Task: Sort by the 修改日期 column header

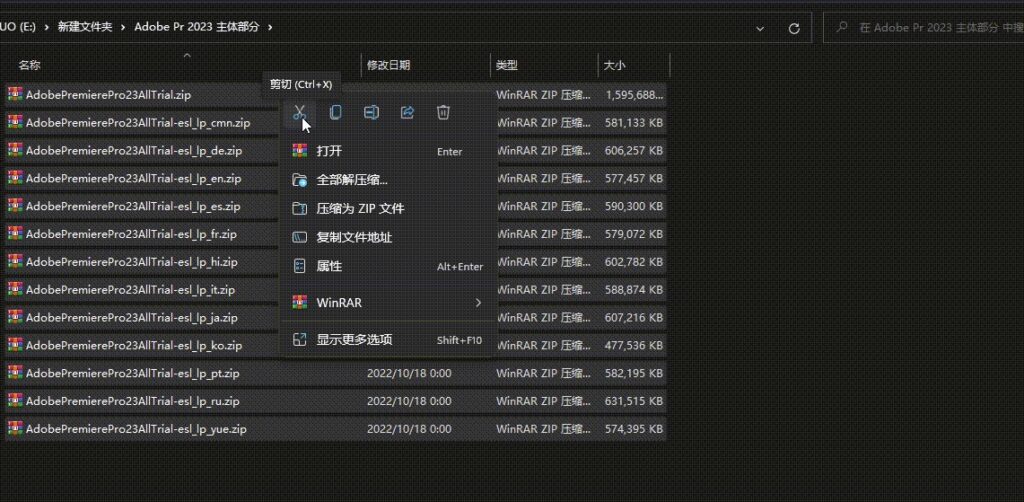Action: point(389,65)
